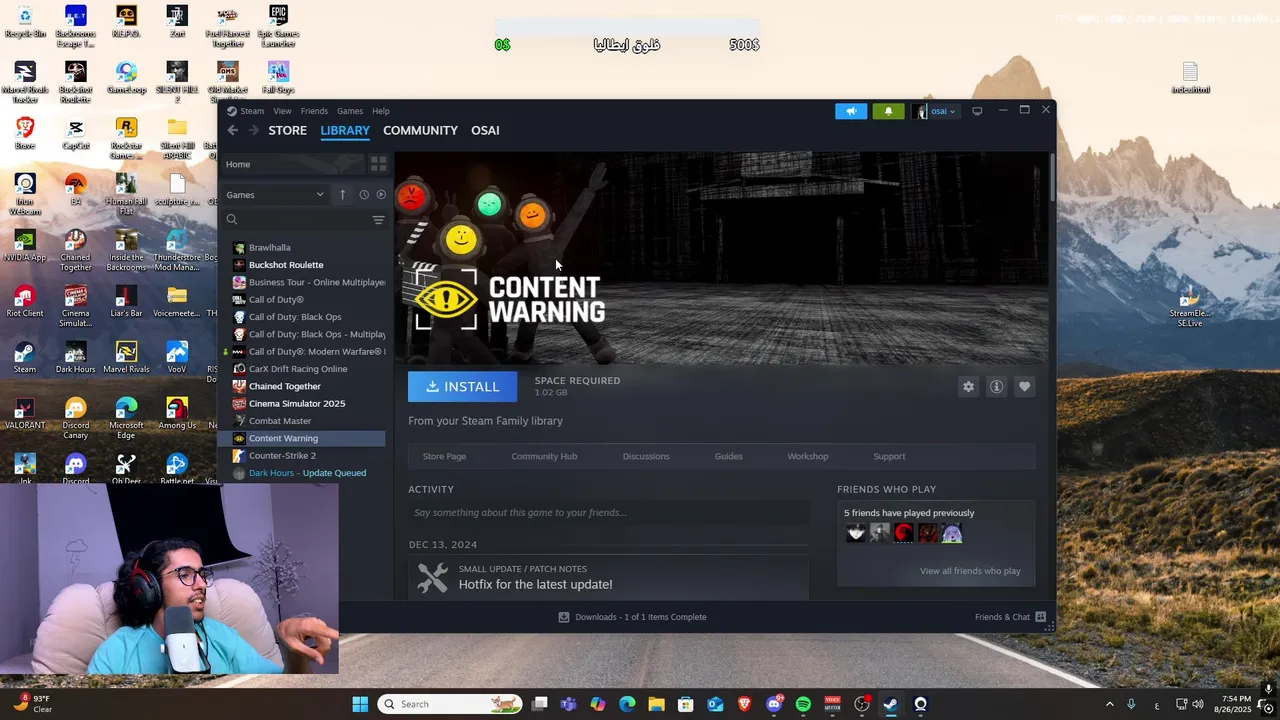Screen dimensions: 1280x720
Task: Switch library to grid collections view
Action: pyautogui.click(x=378, y=164)
